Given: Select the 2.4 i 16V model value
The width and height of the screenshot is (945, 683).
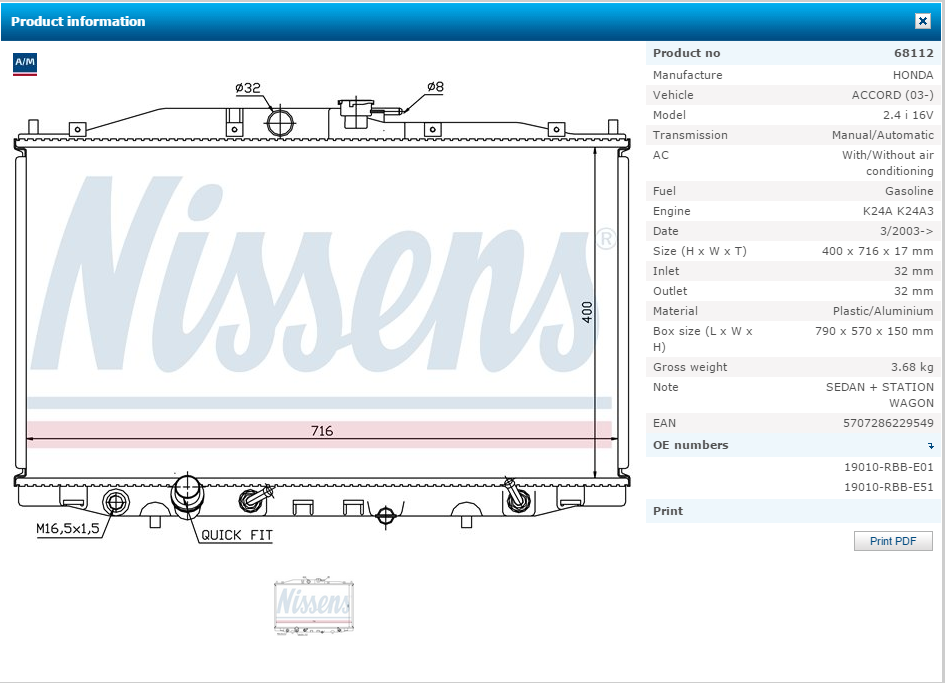Looking at the screenshot, I should [908, 115].
